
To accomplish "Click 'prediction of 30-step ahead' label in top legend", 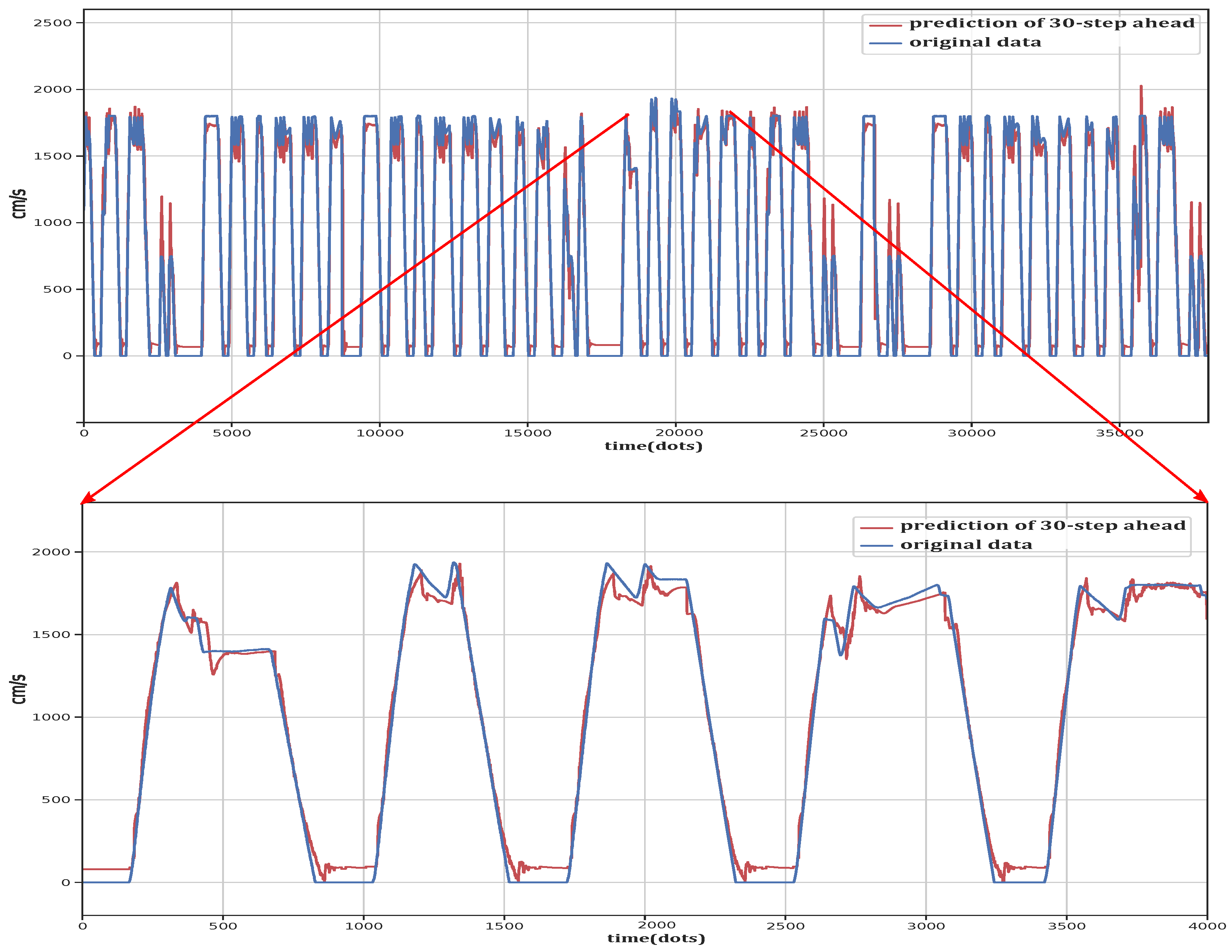I will pos(1052,23).
